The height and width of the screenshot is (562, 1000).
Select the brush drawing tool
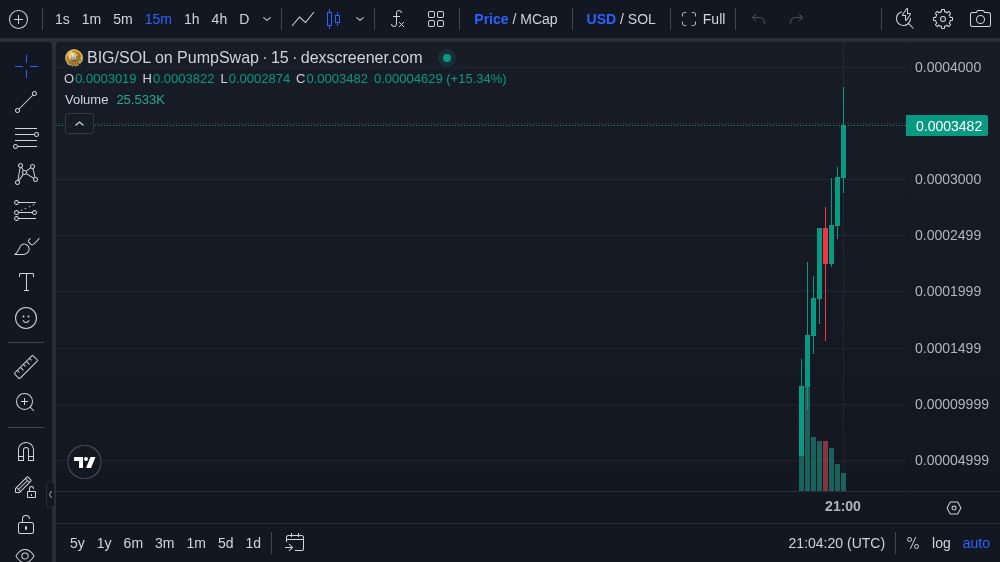tap(26, 246)
